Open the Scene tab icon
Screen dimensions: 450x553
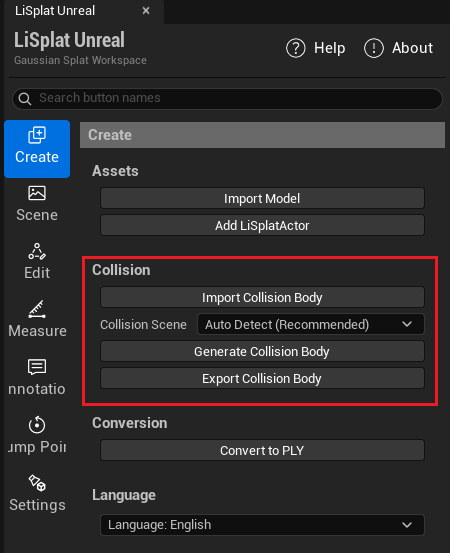(37, 193)
